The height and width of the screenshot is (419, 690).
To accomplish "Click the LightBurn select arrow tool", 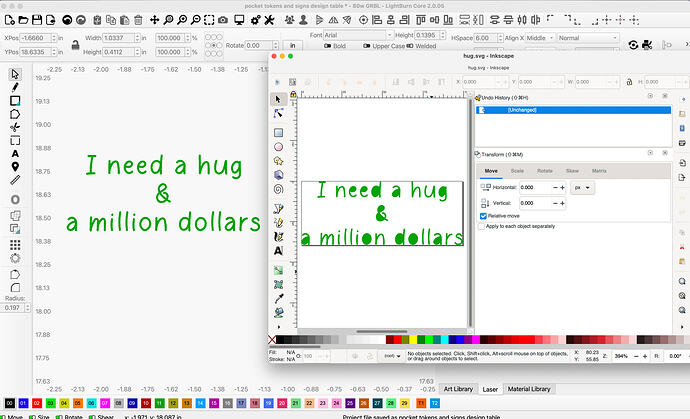I will [15, 74].
